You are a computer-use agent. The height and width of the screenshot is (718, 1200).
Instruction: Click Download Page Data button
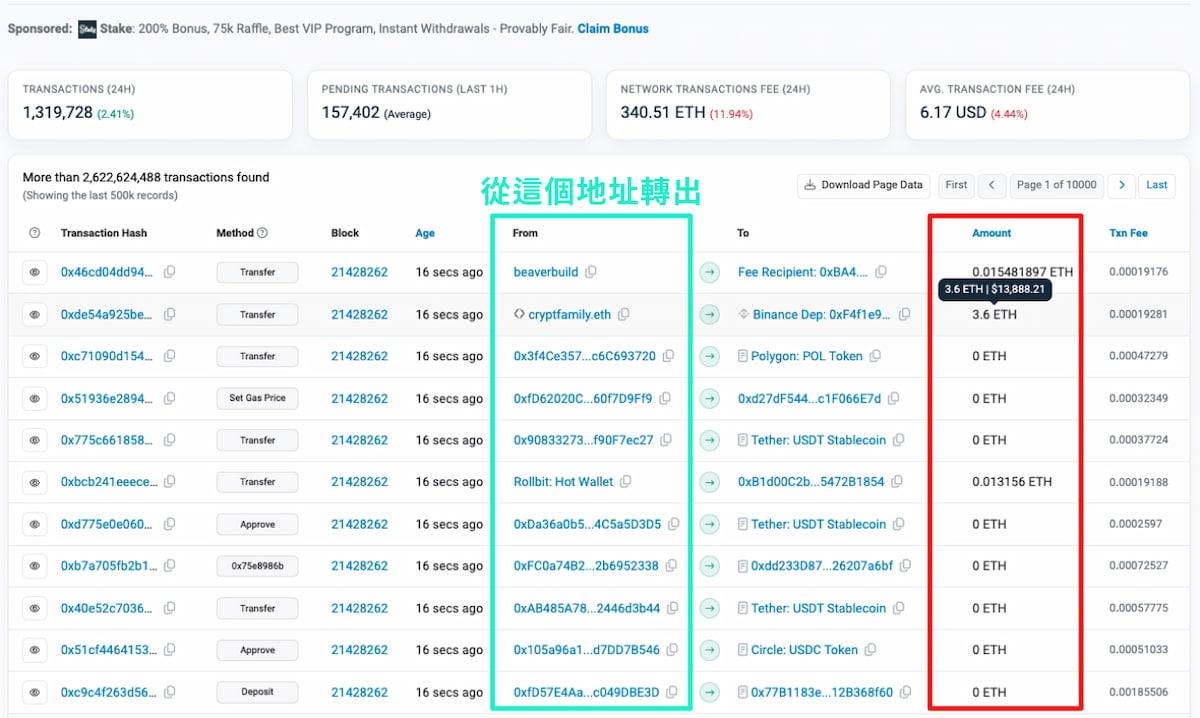tap(863, 185)
